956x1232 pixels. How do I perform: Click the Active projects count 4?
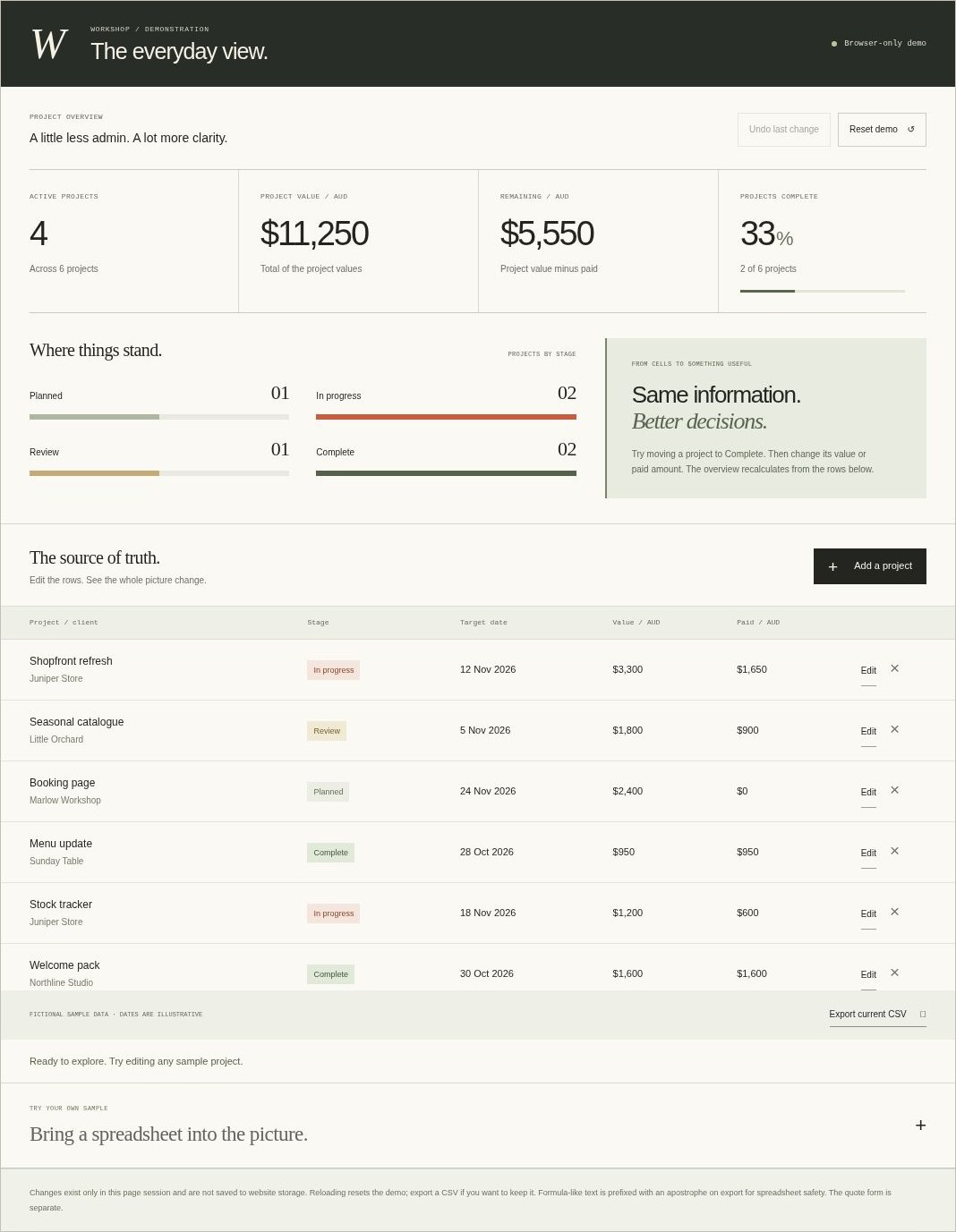point(38,234)
